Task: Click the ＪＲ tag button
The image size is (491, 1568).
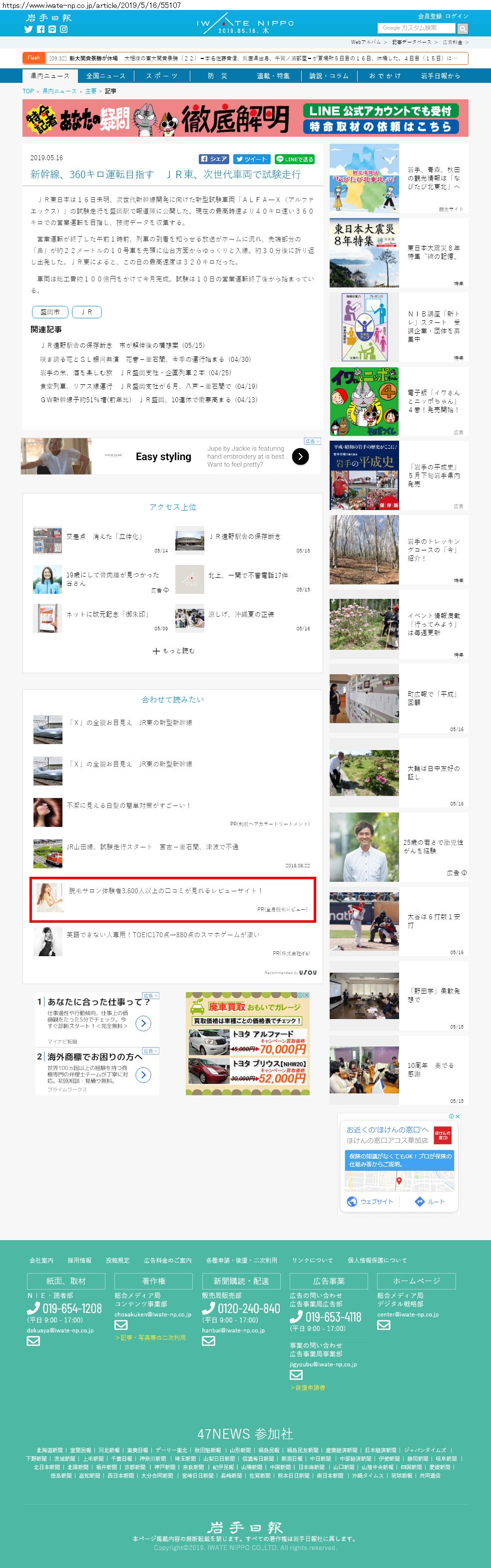Action: pos(86,311)
